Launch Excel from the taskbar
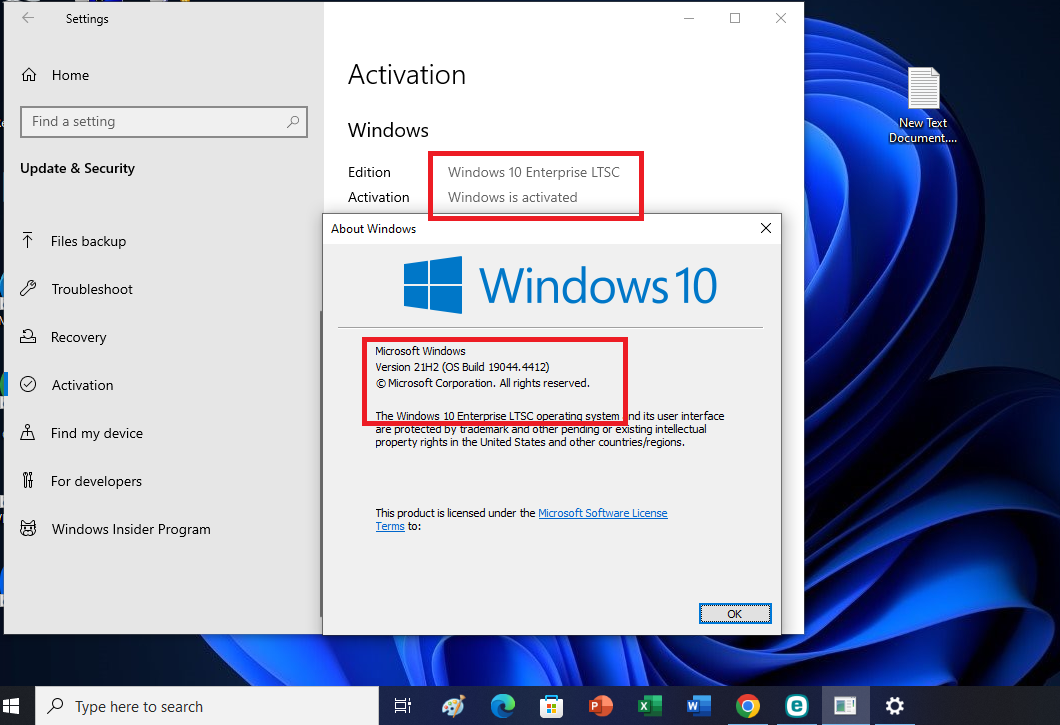Screen dimensions: 1060x725 click(x=650, y=706)
